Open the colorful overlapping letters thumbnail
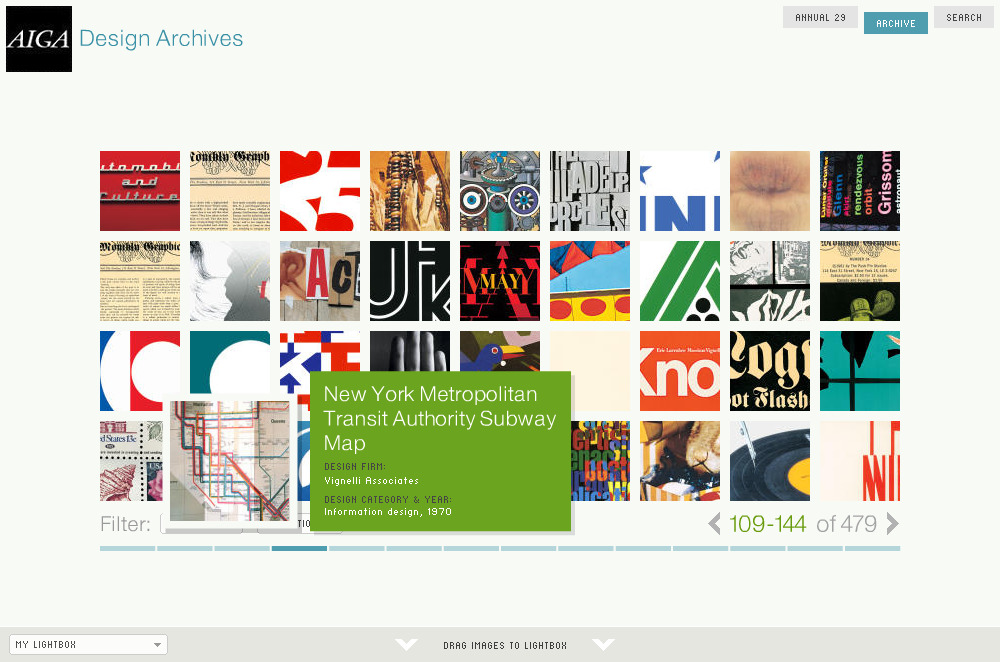This screenshot has height=662, width=1000. [x=600, y=460]
